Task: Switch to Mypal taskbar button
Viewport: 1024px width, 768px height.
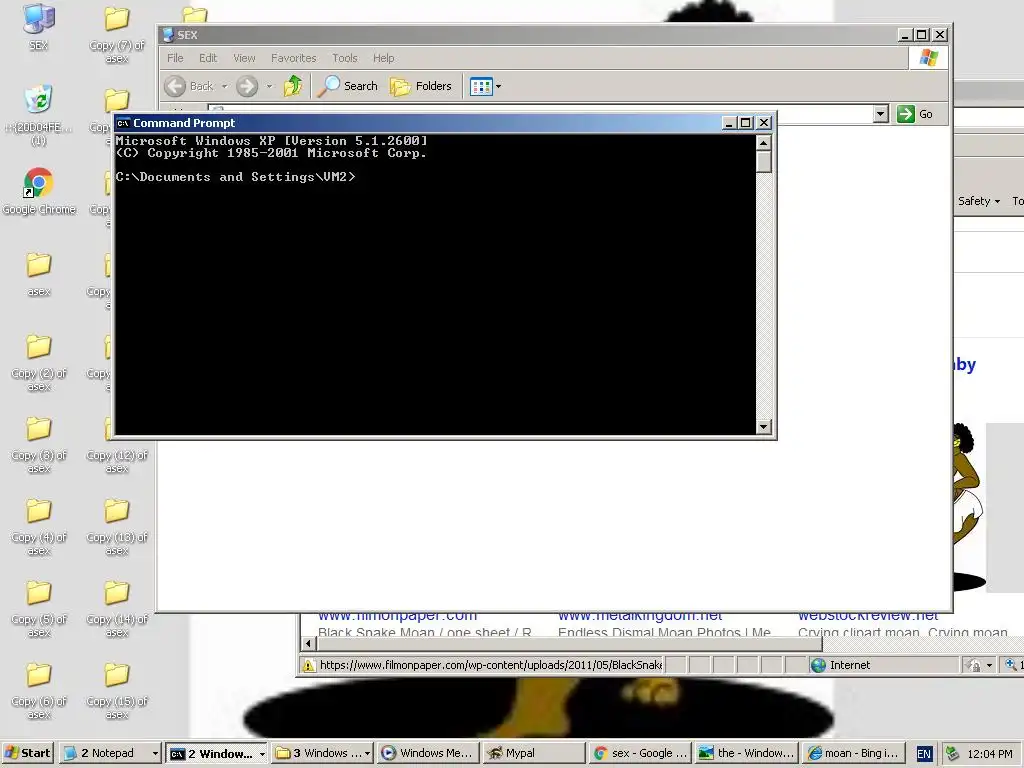Action: pos(534,753)
